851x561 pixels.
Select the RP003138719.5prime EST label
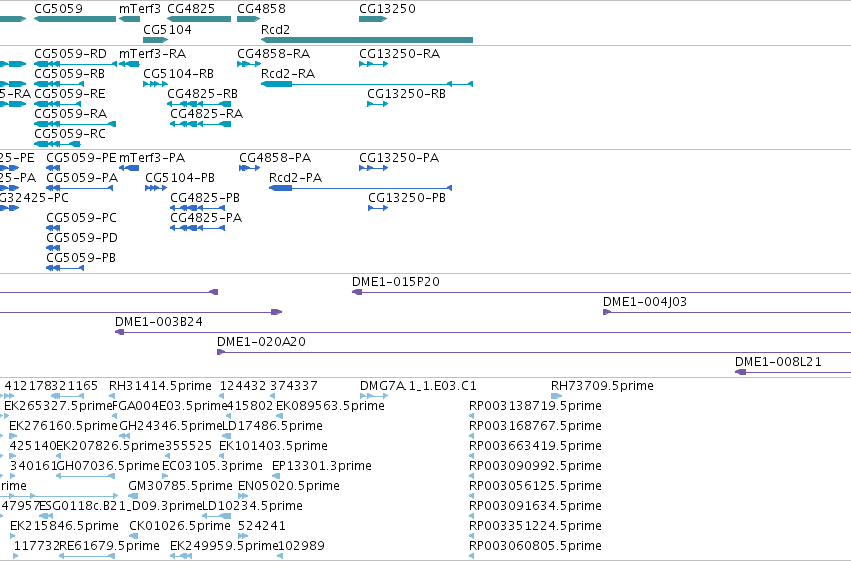point(535,406)
